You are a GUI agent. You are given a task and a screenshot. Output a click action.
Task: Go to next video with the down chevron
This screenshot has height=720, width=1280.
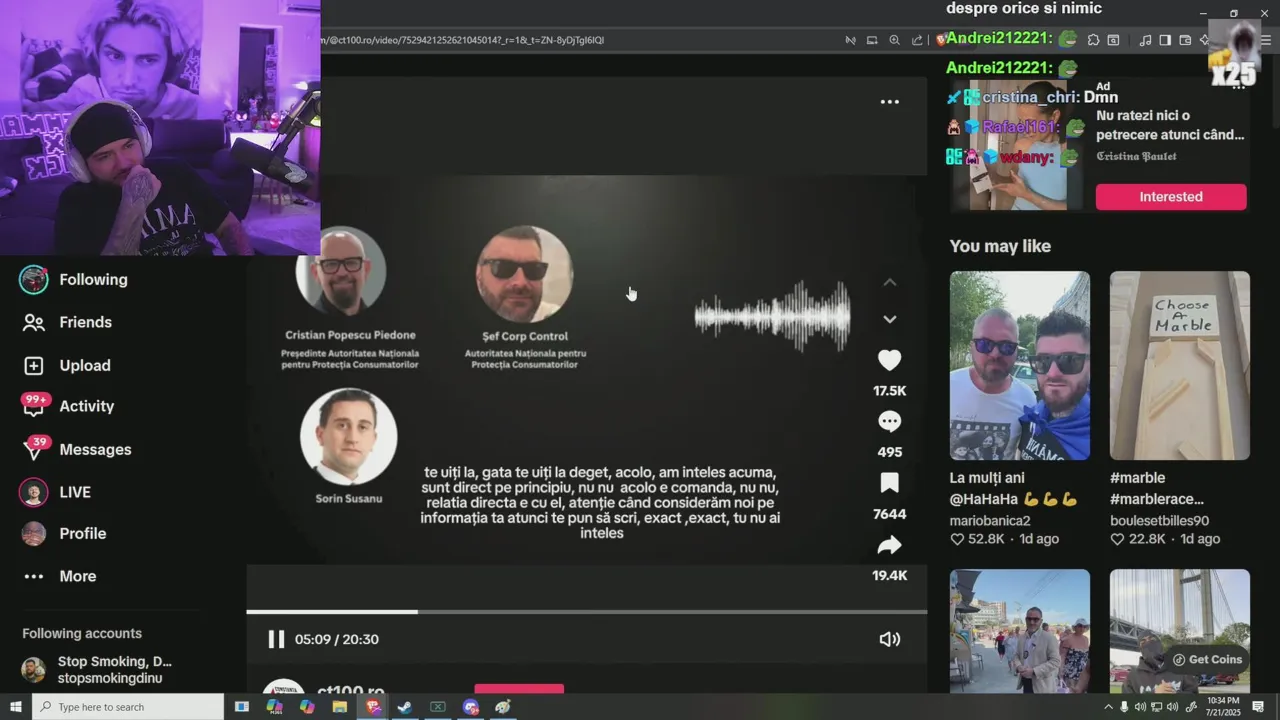tap(889, 319)
